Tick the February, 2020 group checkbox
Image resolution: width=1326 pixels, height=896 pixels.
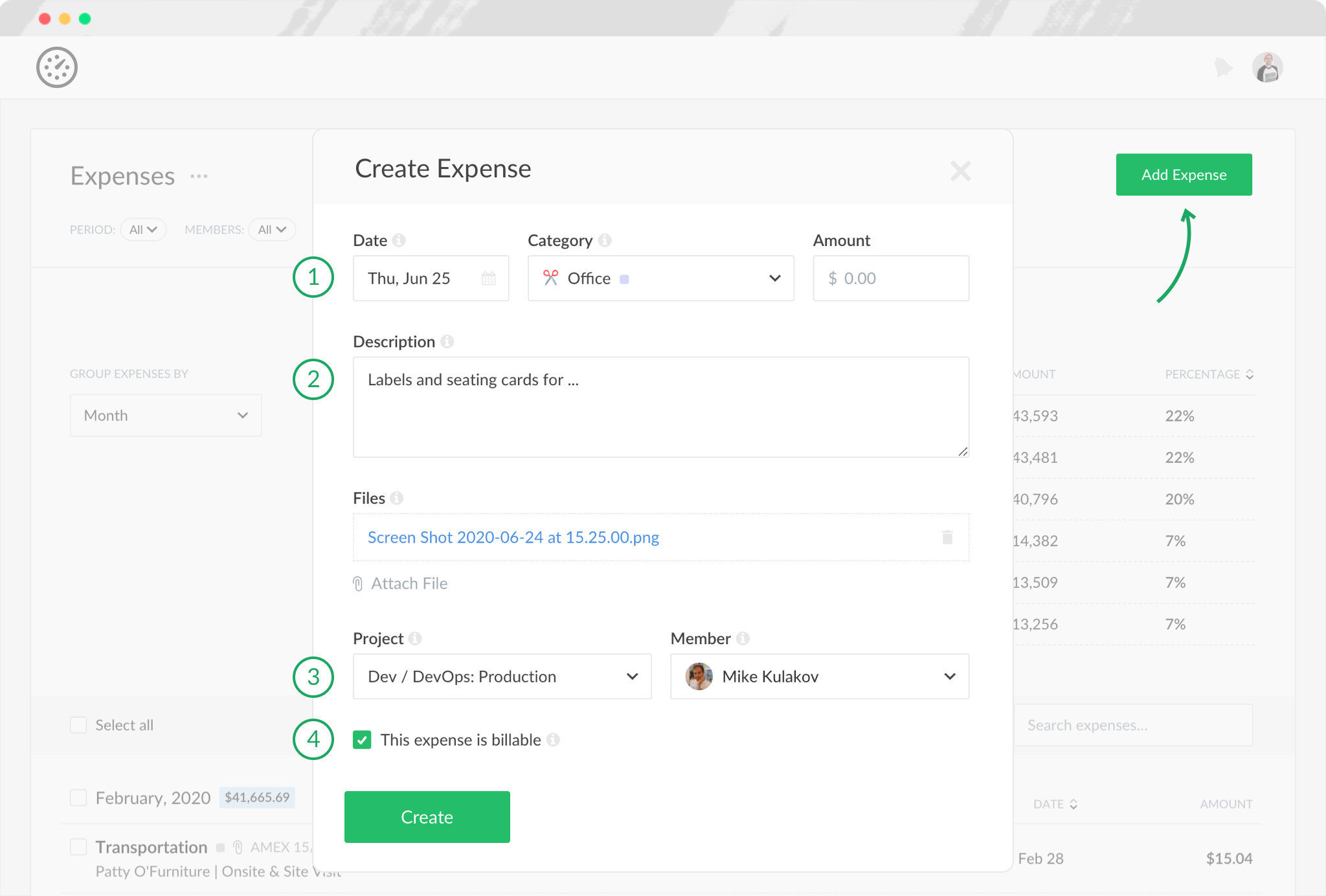tap(78, 798)
